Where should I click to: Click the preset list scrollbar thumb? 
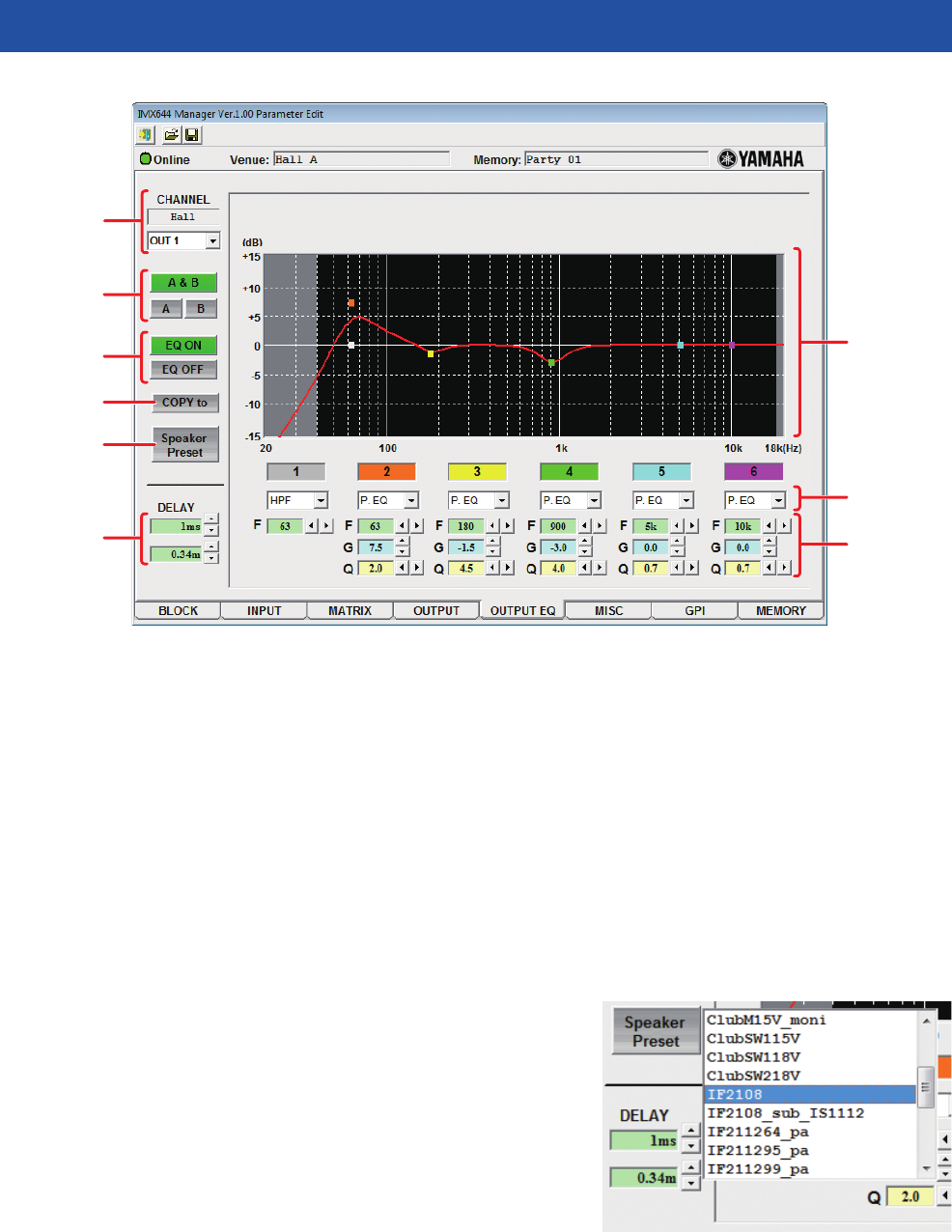click(x=925, y=1087)
